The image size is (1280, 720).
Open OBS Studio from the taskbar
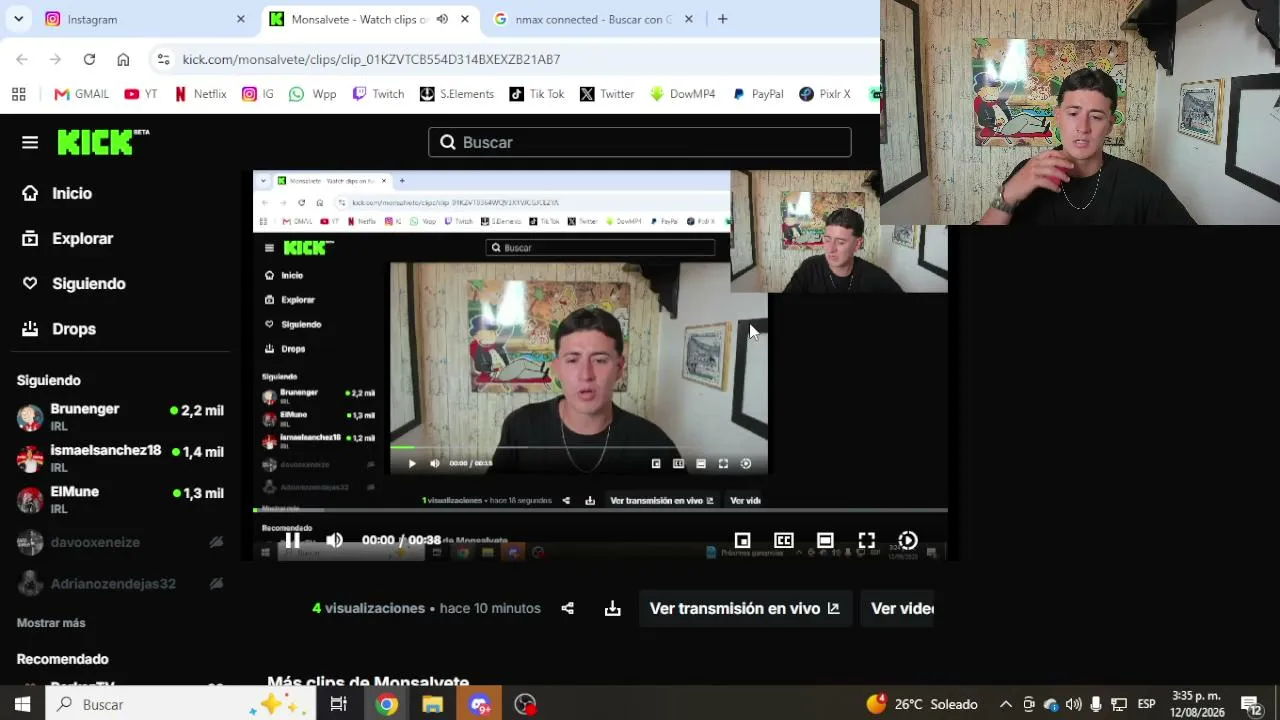(526, 705)
